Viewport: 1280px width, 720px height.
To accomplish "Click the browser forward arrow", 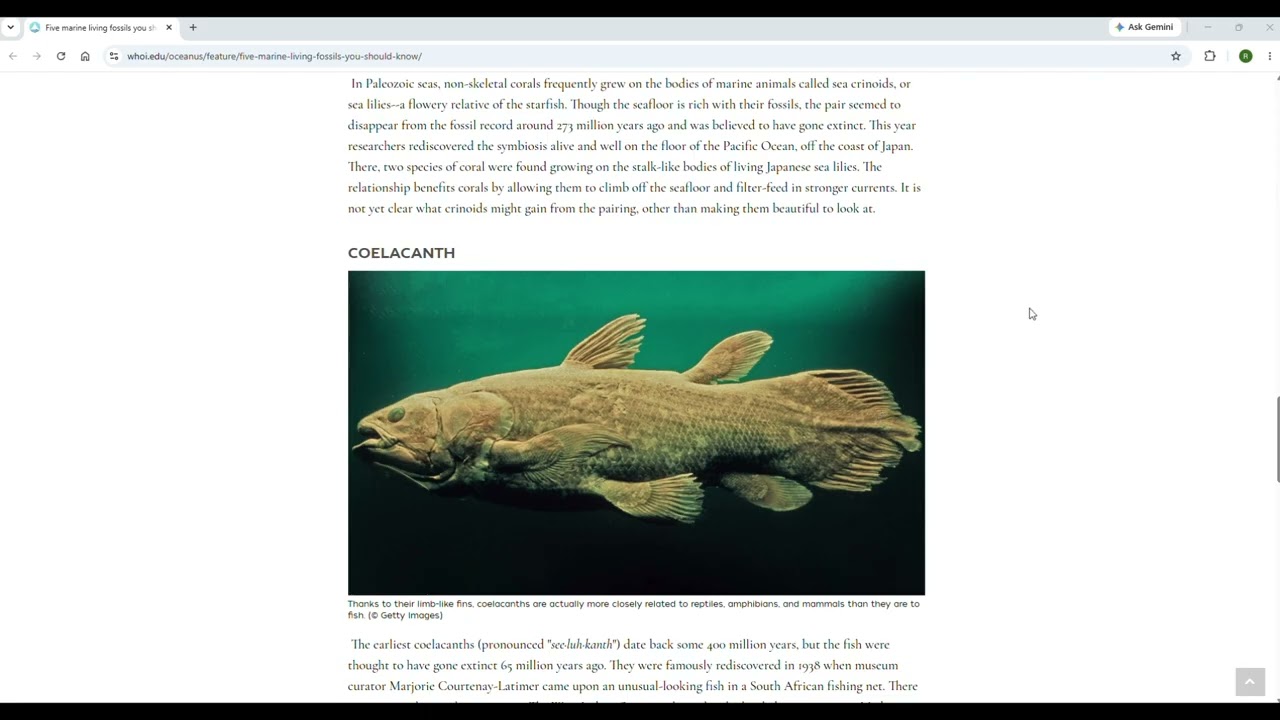I will [x=37, y=56].
